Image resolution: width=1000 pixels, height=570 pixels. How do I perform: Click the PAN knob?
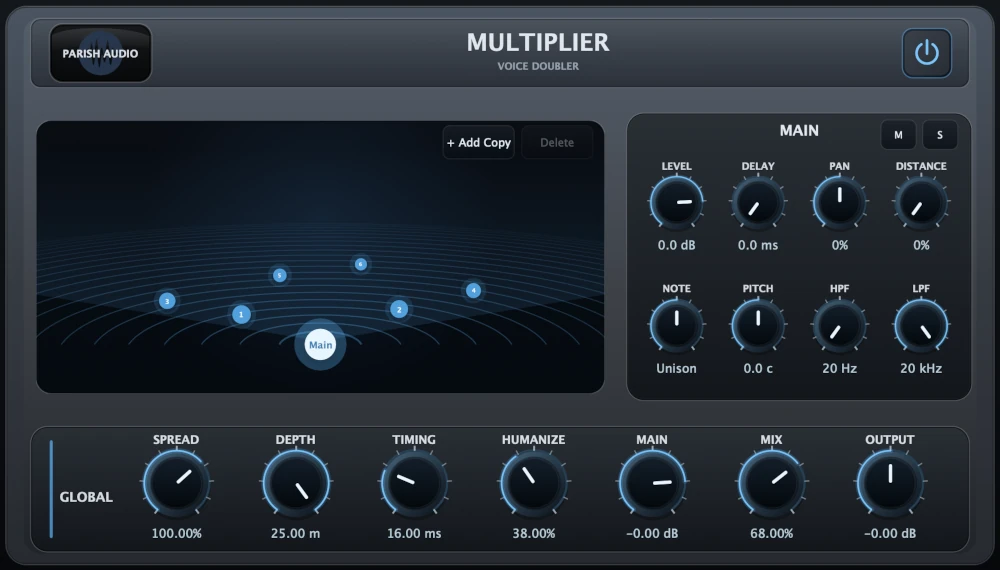(x=839, y=203)
